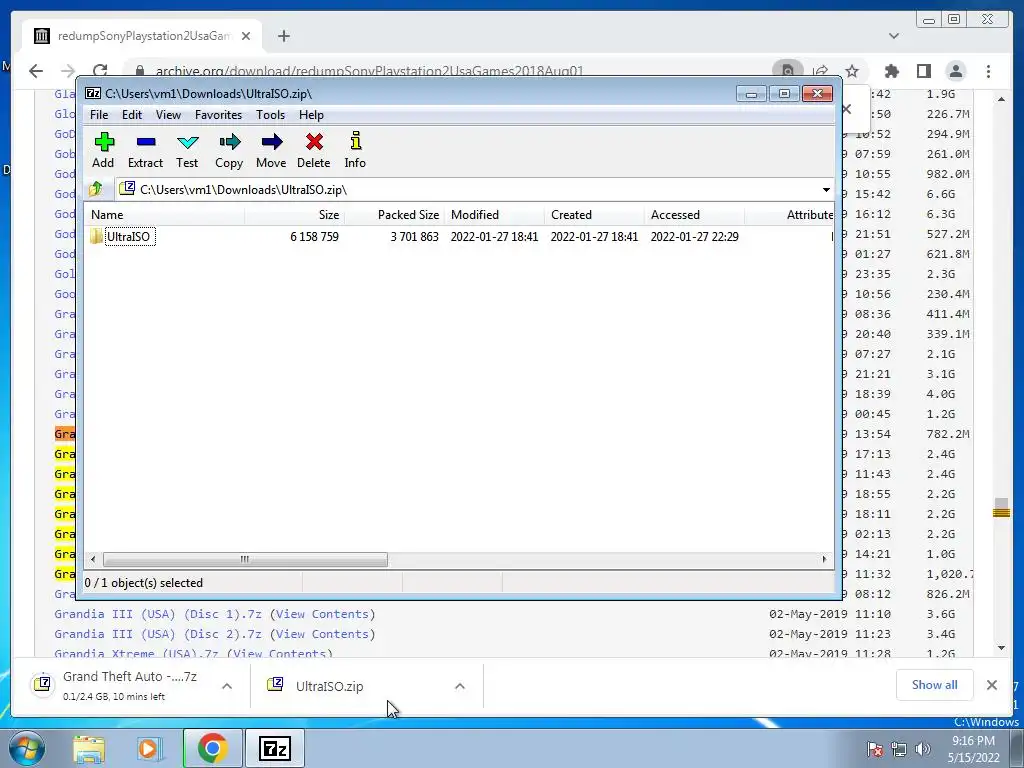The image size is (1024, 768).
Task: Click the volume speaker tray icon
Action: (x=923, y=749)
